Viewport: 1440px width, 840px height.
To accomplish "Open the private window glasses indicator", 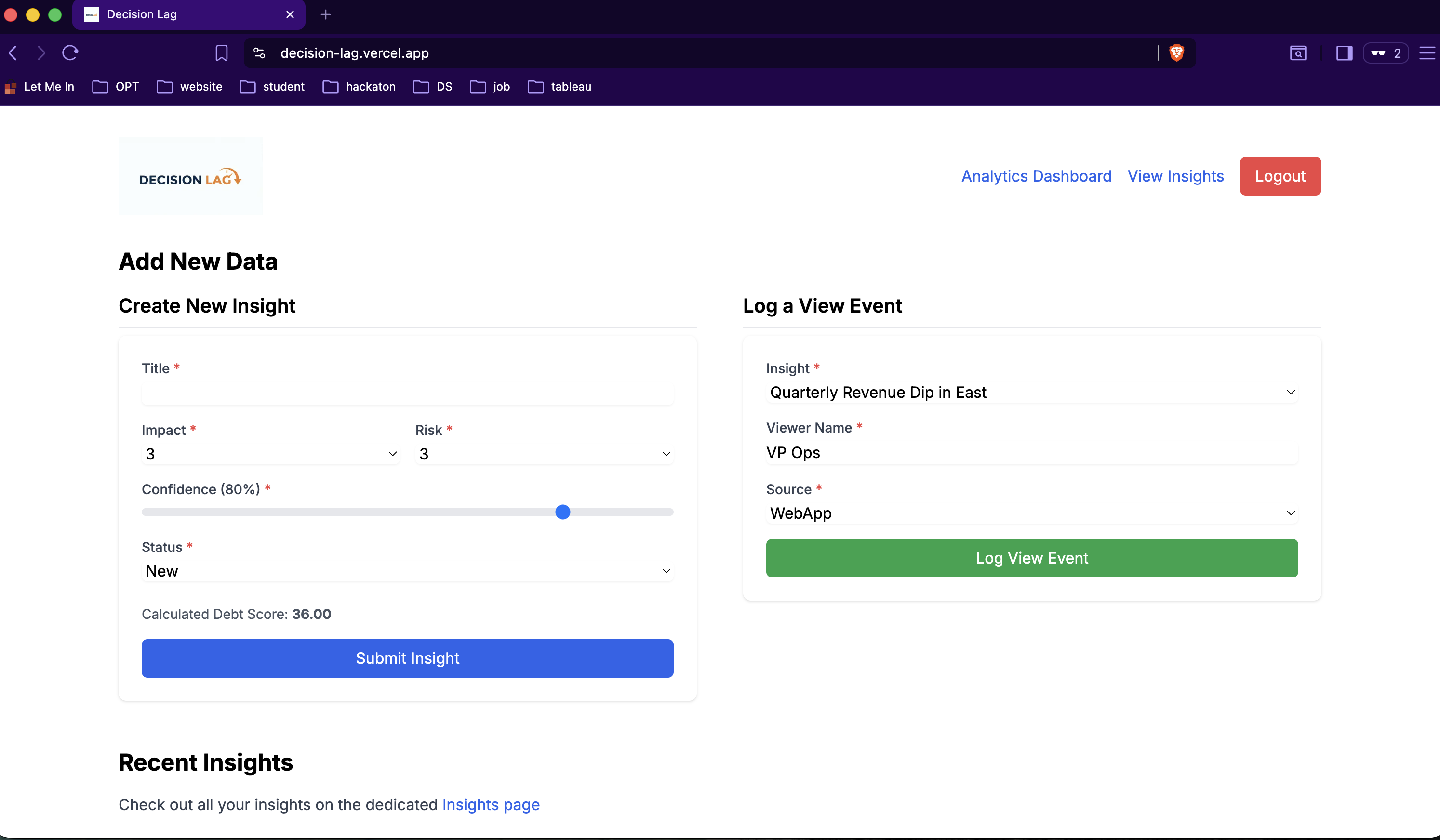I will coord(1385,53).
